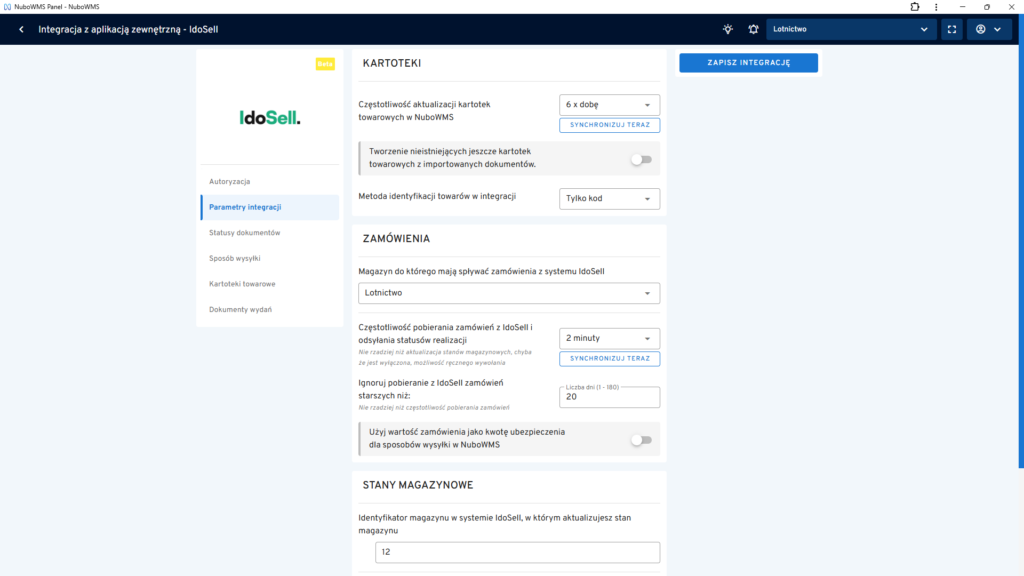The width and height of the screenshot is (1024, 576).
Task: Click Synchronizuj teraz under Kartoteki
Action: click(x=609, y=126)
